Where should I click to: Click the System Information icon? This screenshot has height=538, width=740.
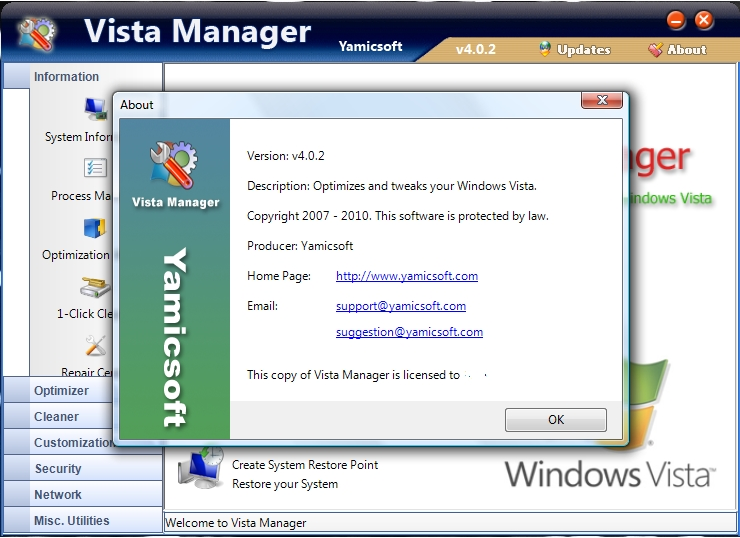(x=96, y=107)
